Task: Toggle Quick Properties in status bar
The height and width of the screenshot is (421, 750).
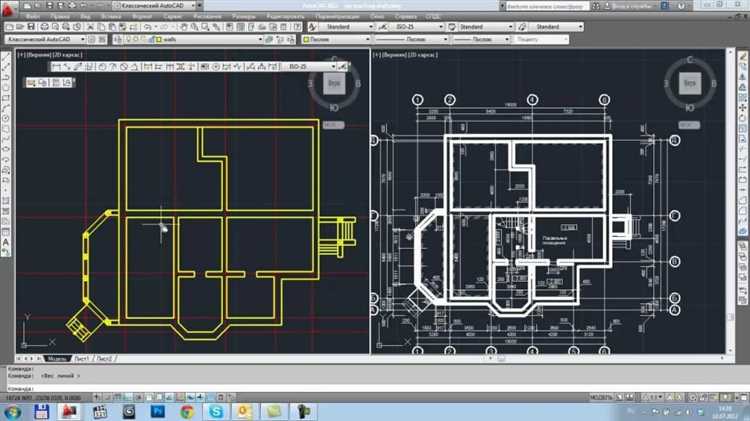Action: [221, 398]
